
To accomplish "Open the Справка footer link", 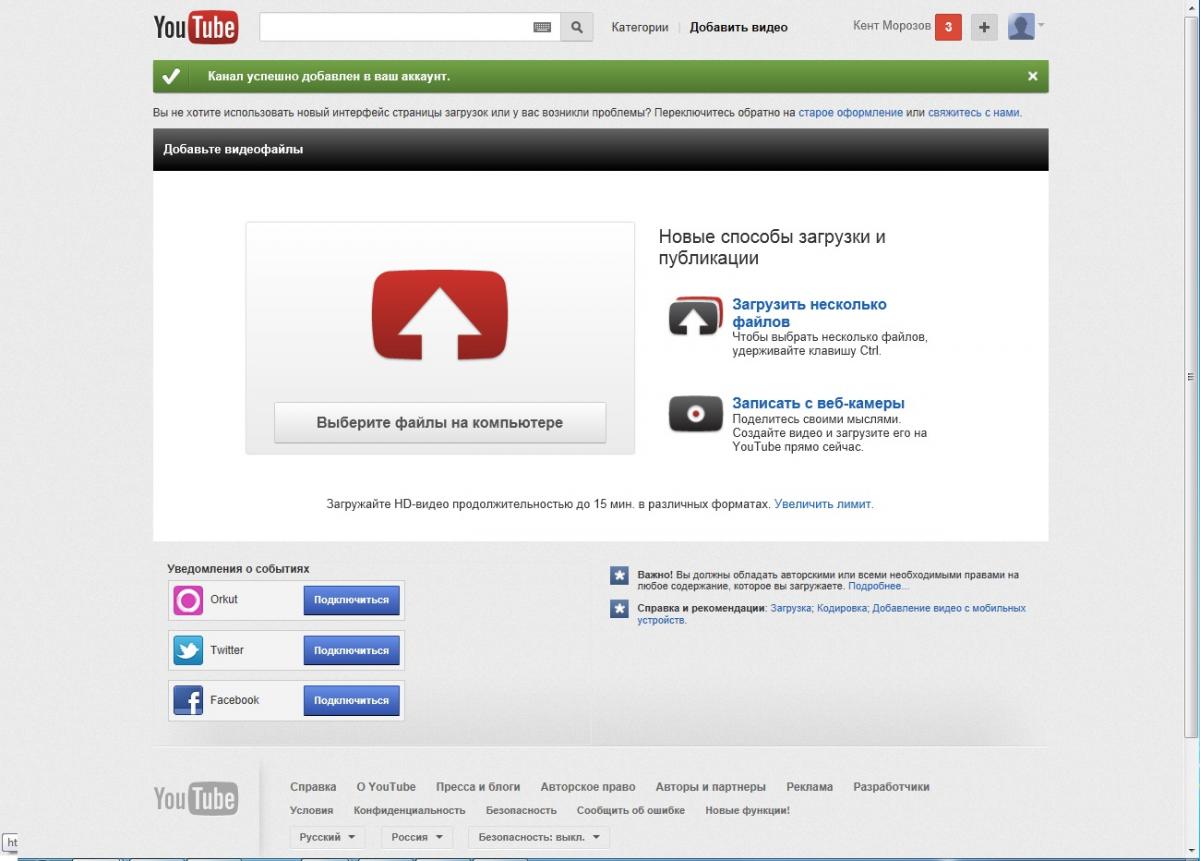I will pyautogui.click(x=313, y=787).
